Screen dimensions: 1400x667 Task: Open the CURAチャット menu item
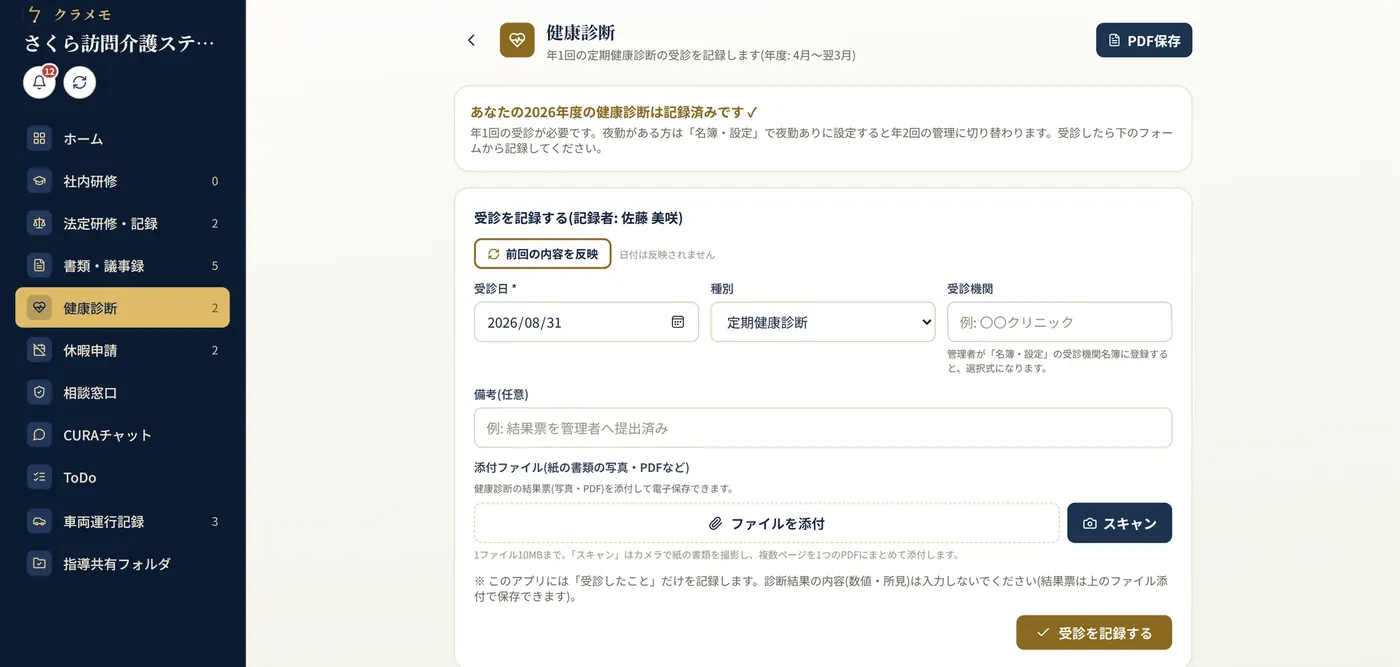click(x=122, y=435)
